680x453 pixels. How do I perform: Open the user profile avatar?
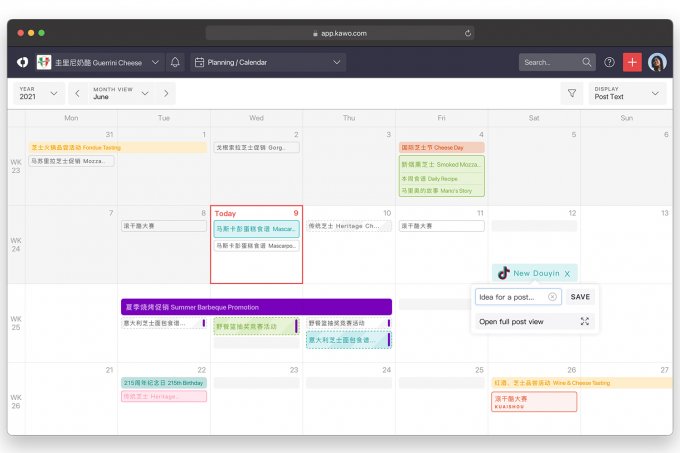pos(657,62)
